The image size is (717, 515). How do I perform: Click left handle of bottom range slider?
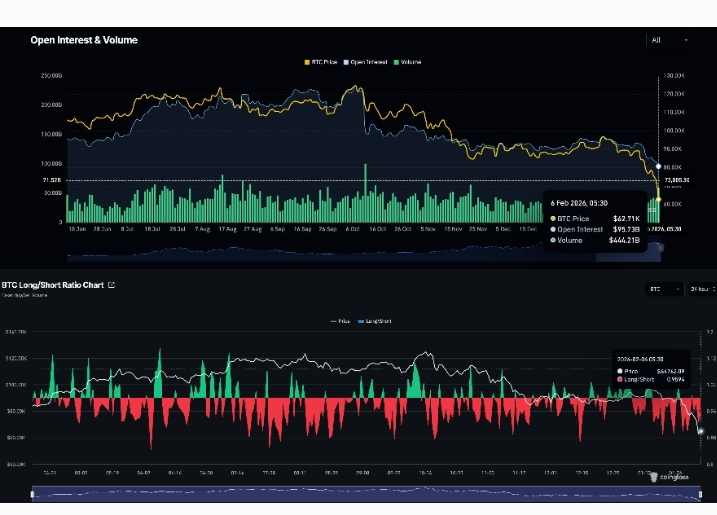34,492
